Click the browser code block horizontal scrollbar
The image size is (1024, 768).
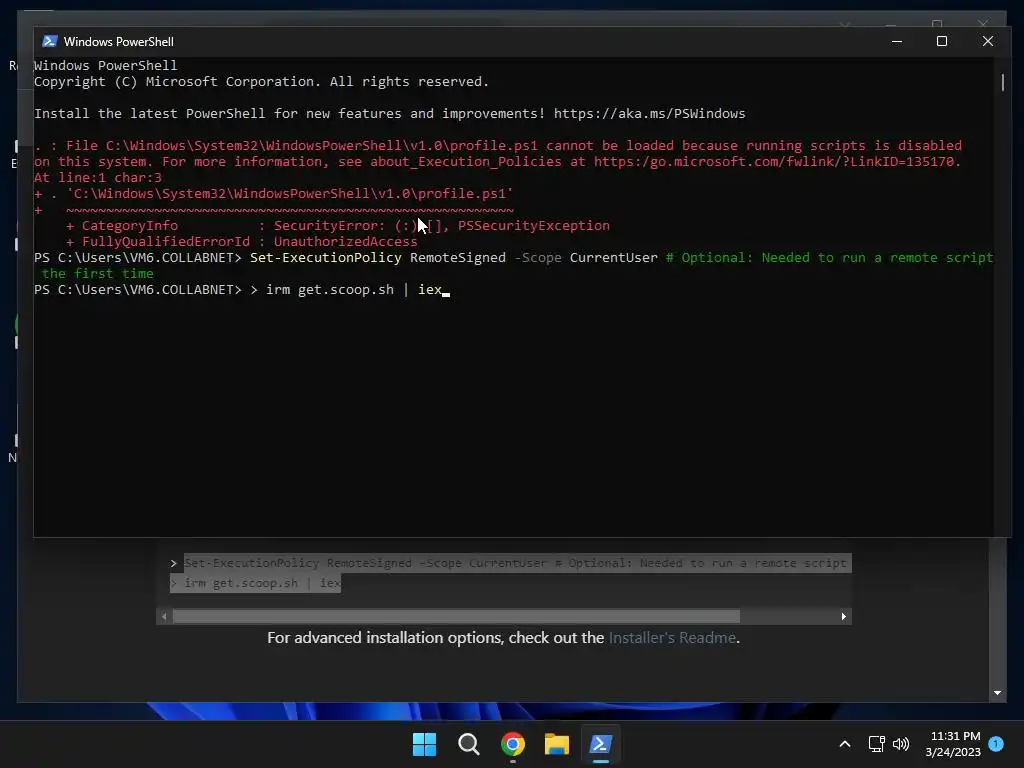pos(456,616)
